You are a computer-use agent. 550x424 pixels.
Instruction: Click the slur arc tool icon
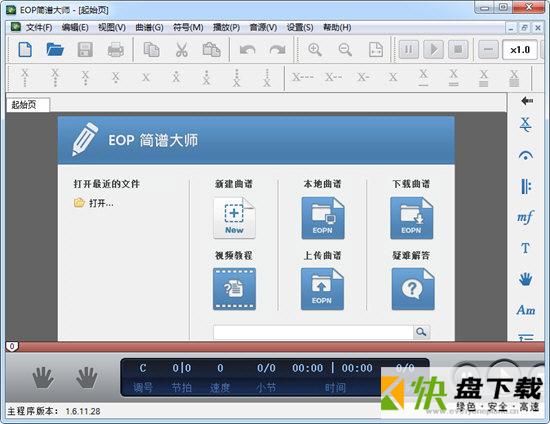click(525, 155)
